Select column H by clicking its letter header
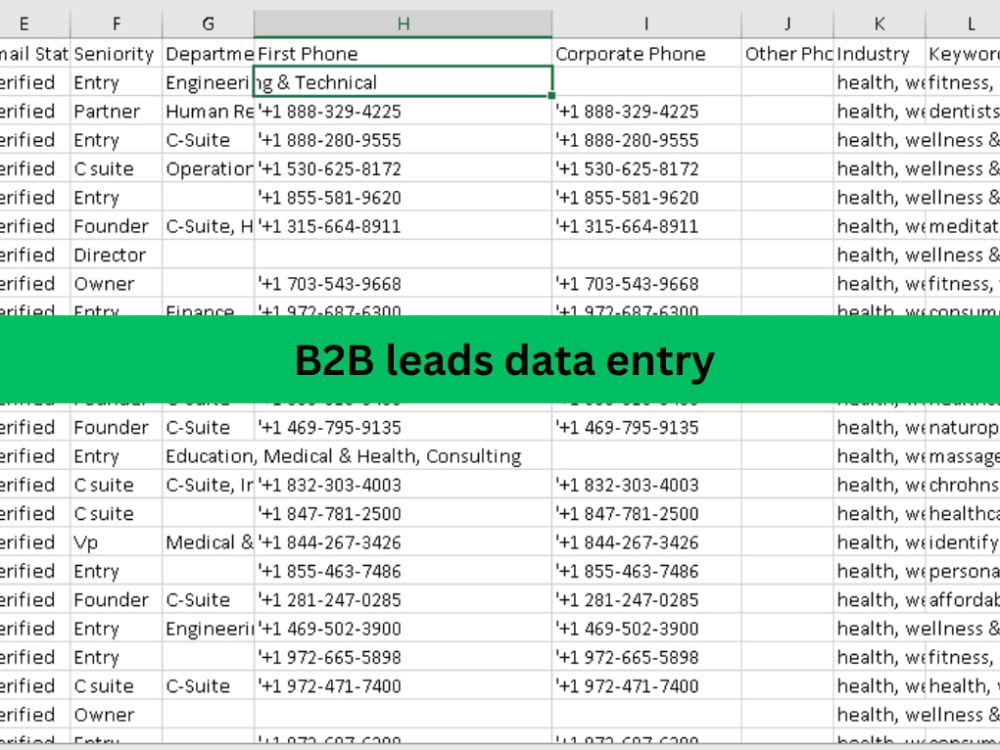1000x750 pixels. tap(402, 22)
